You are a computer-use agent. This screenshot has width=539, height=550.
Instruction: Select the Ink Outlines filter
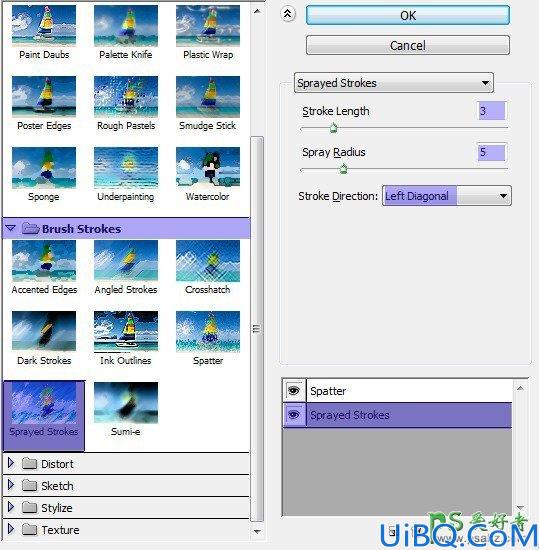point(126,331)
